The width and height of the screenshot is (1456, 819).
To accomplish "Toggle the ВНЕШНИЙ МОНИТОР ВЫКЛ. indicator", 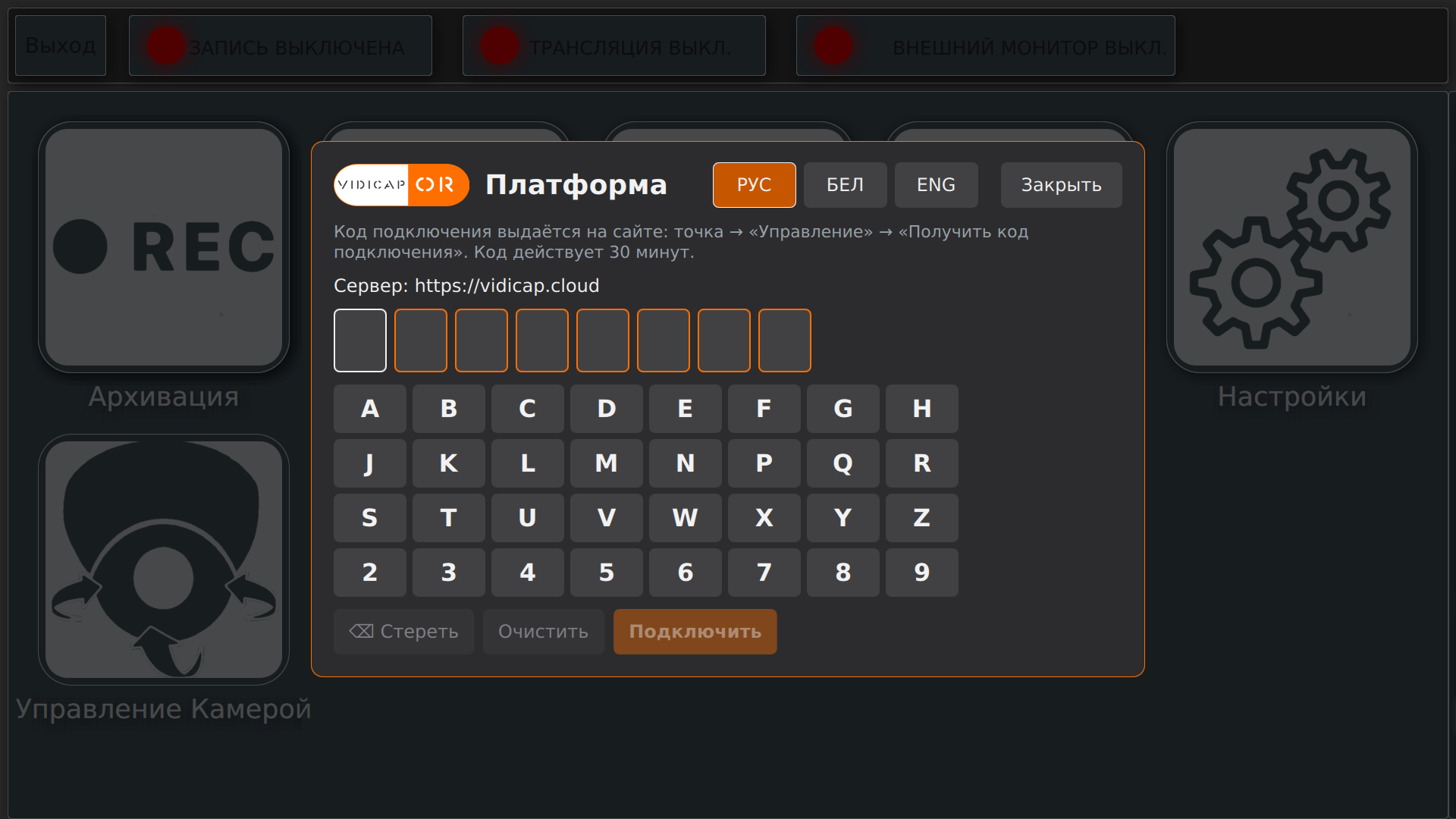I will click(986, 45).
